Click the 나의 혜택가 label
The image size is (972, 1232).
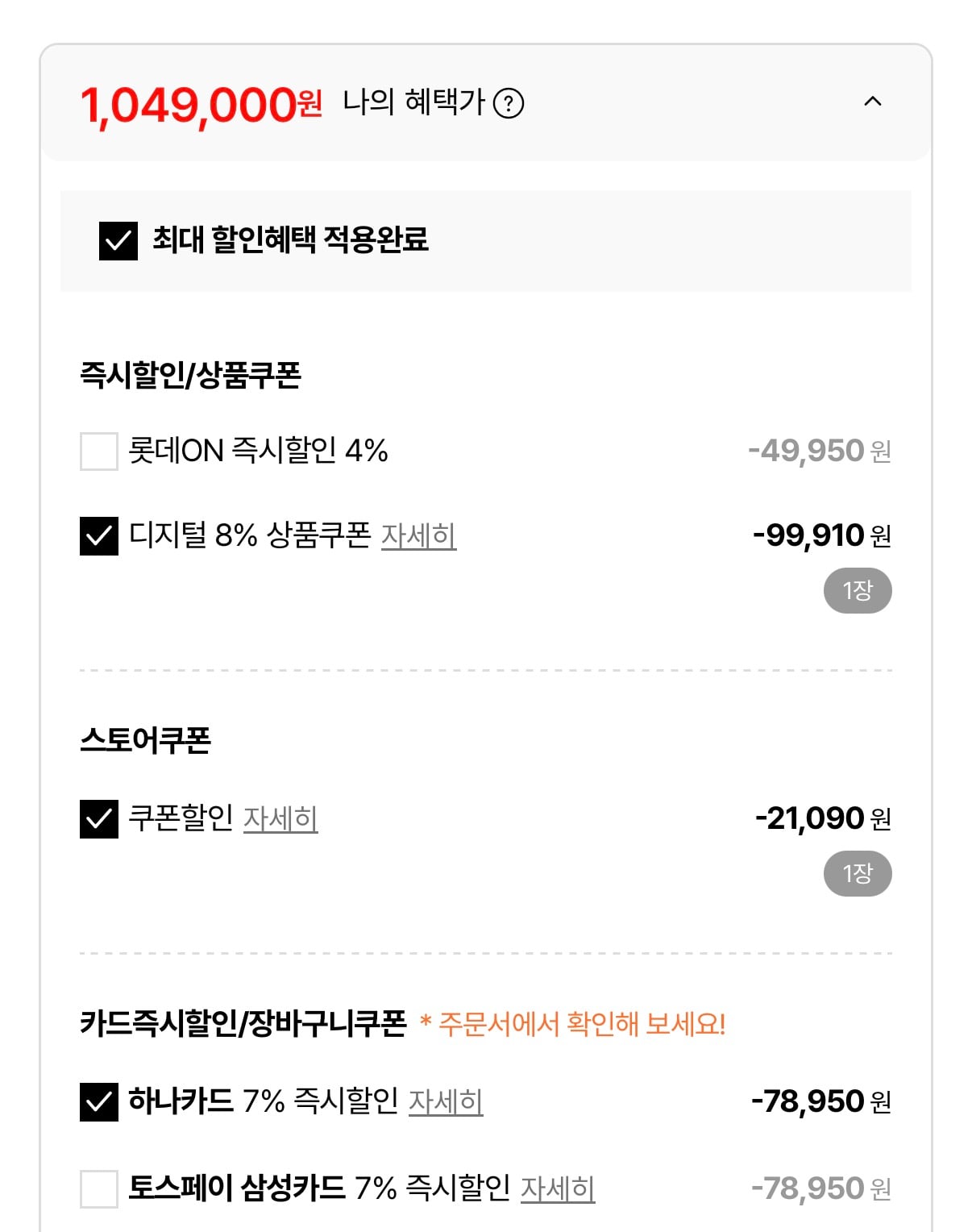[x=413, y=102]
